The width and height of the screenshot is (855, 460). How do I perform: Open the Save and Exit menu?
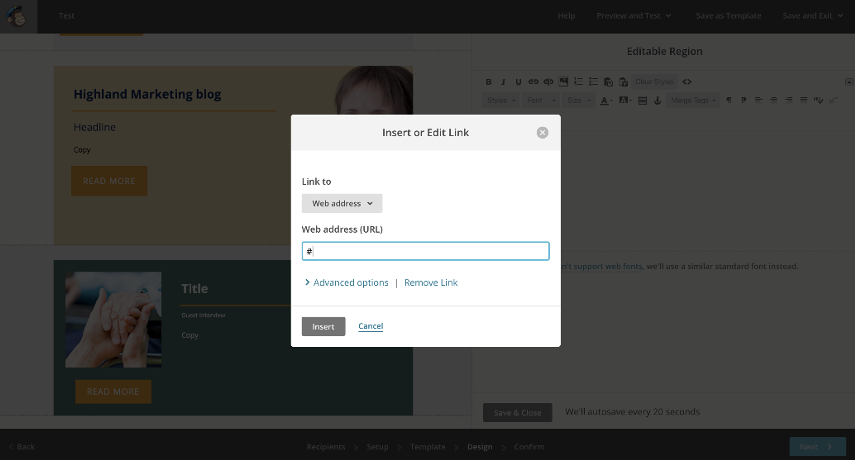coord(813,16)
